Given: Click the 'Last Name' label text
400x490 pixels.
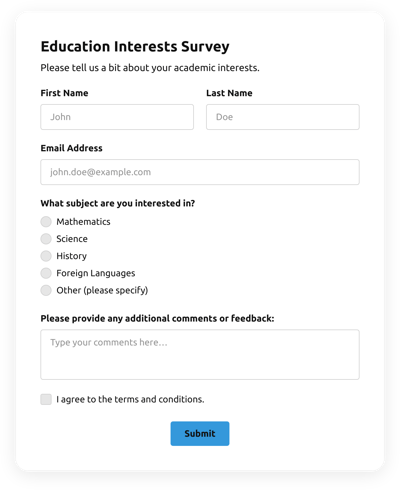Looking at the screenshot, I should click(x=229, y=93).
